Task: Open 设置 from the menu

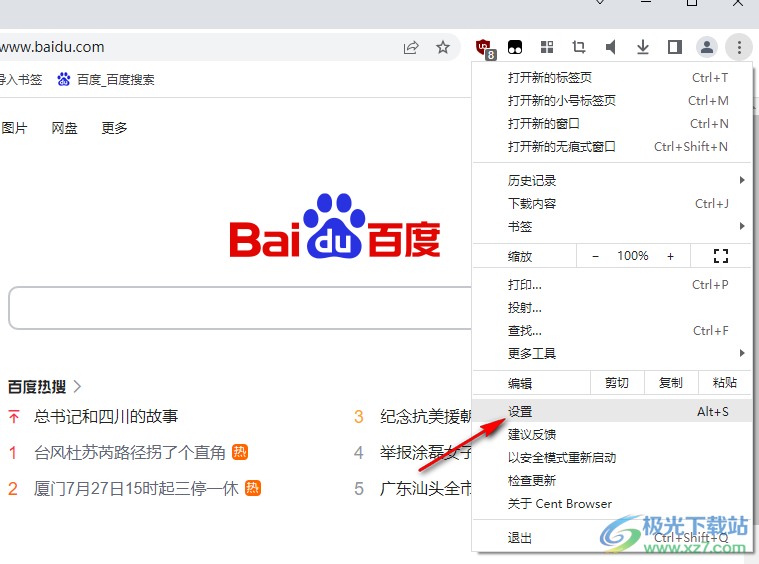Action: 611,412
